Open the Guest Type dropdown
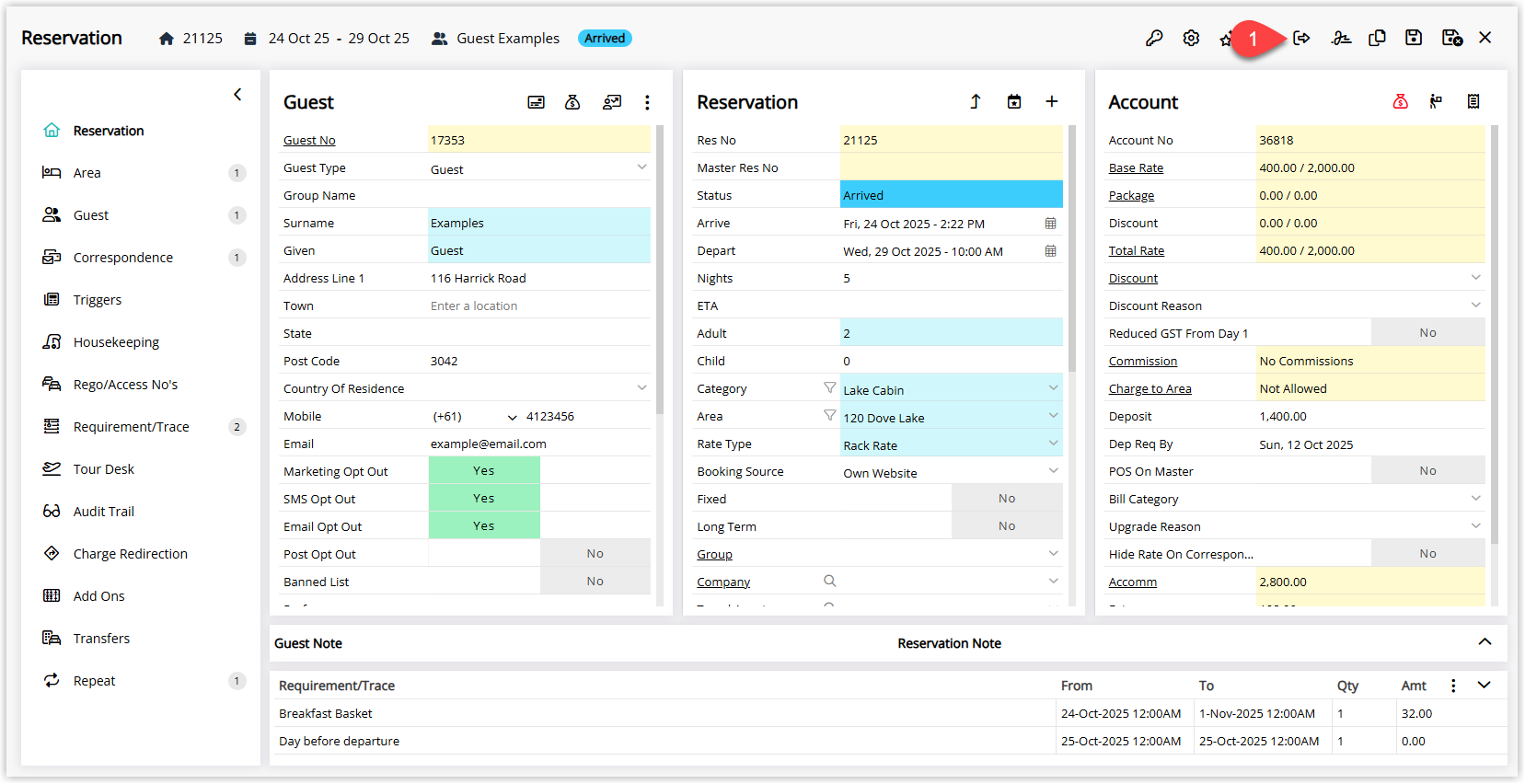The image size is (1525, 784). pos(641,167)
